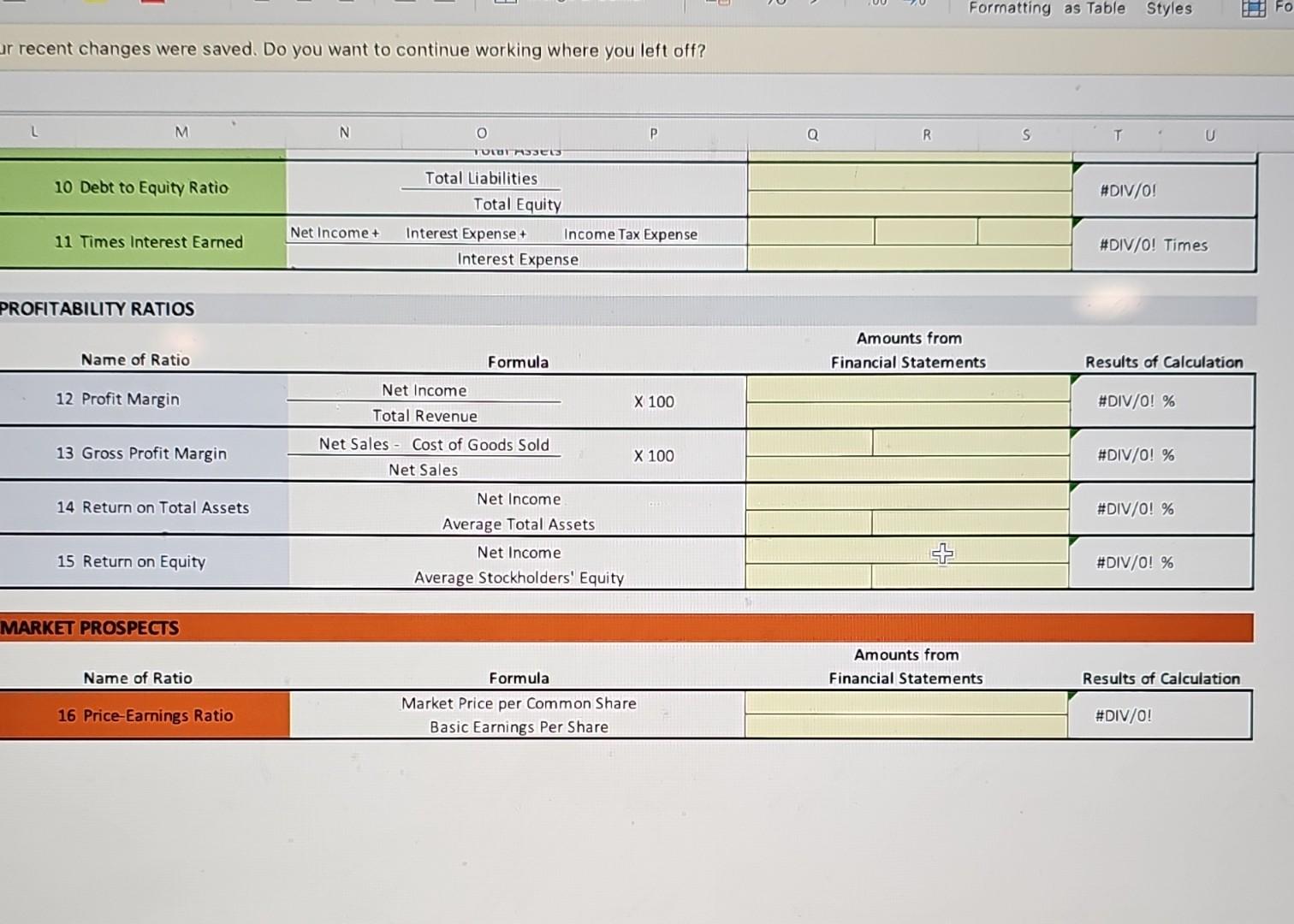The image size is (1294, 924).
Task: Click the Format as Table ribbon icon
Action: point(1094,8)
